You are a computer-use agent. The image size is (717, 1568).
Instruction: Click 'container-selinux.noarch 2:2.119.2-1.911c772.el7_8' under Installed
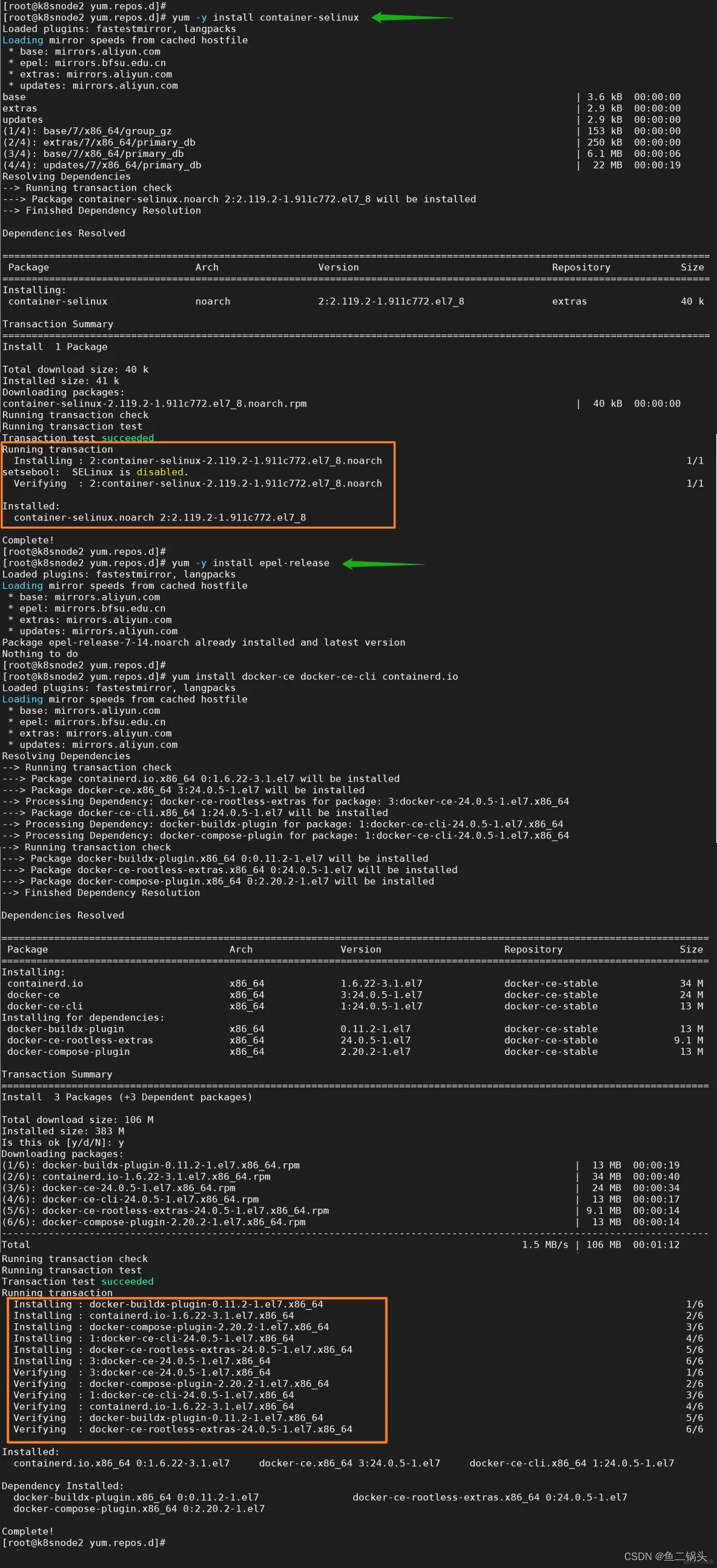click(160, 517)
